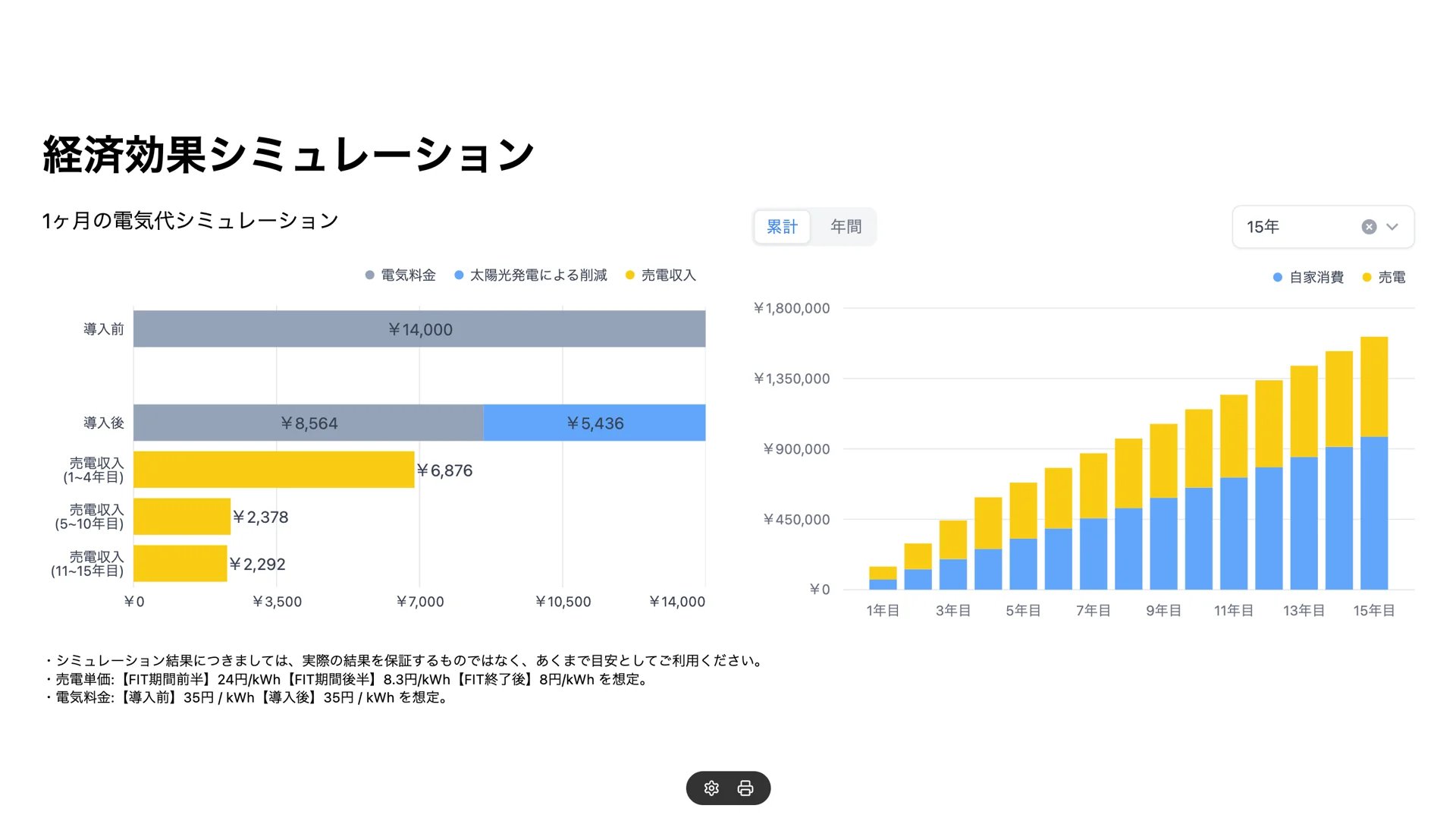The height and width of the screenshot is (821, 1456).
Task: Clear the 15年 selection with x icon
Action: click(x=1369, y=227)
